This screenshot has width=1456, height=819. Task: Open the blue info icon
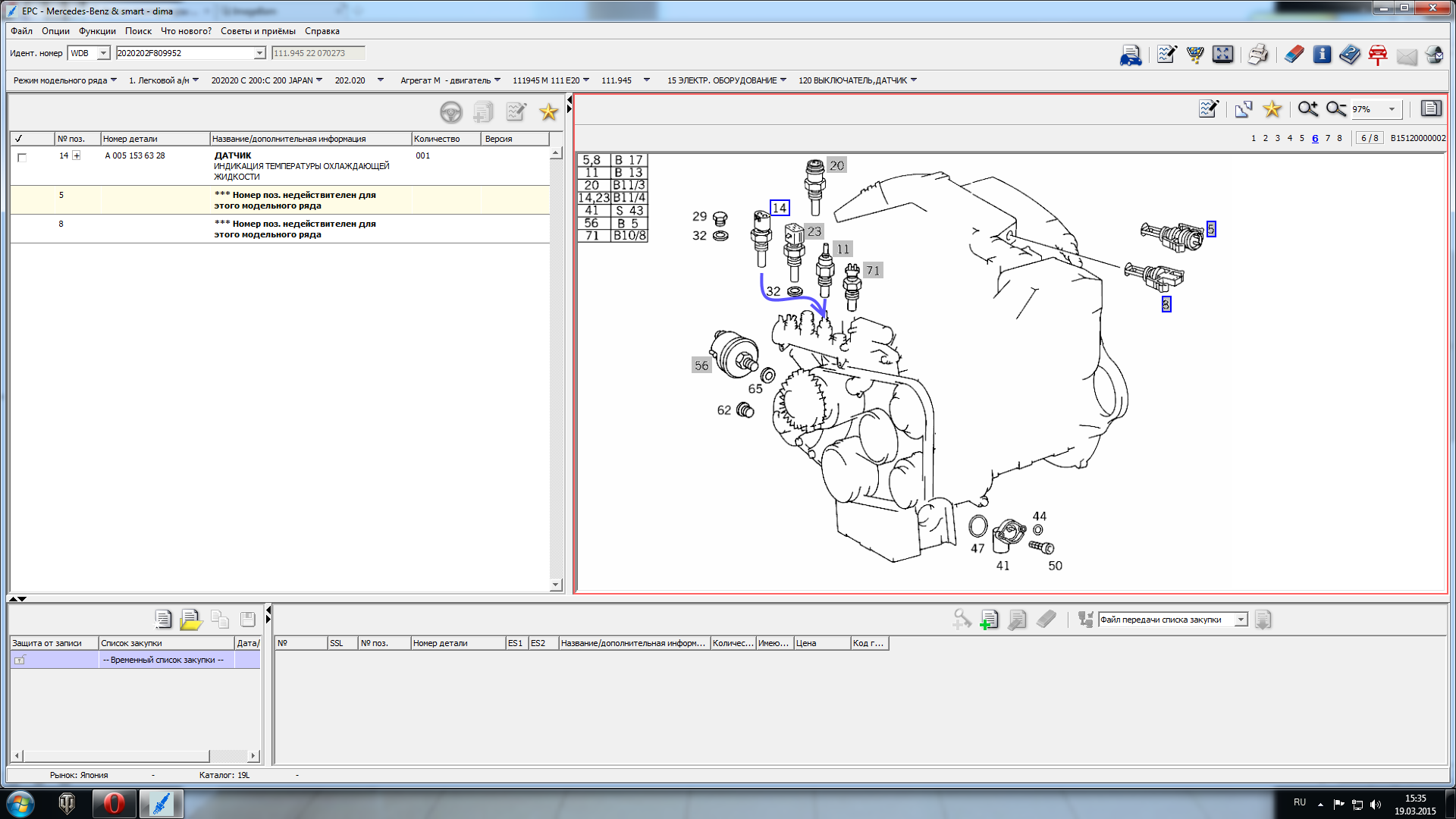[1322, 55]
